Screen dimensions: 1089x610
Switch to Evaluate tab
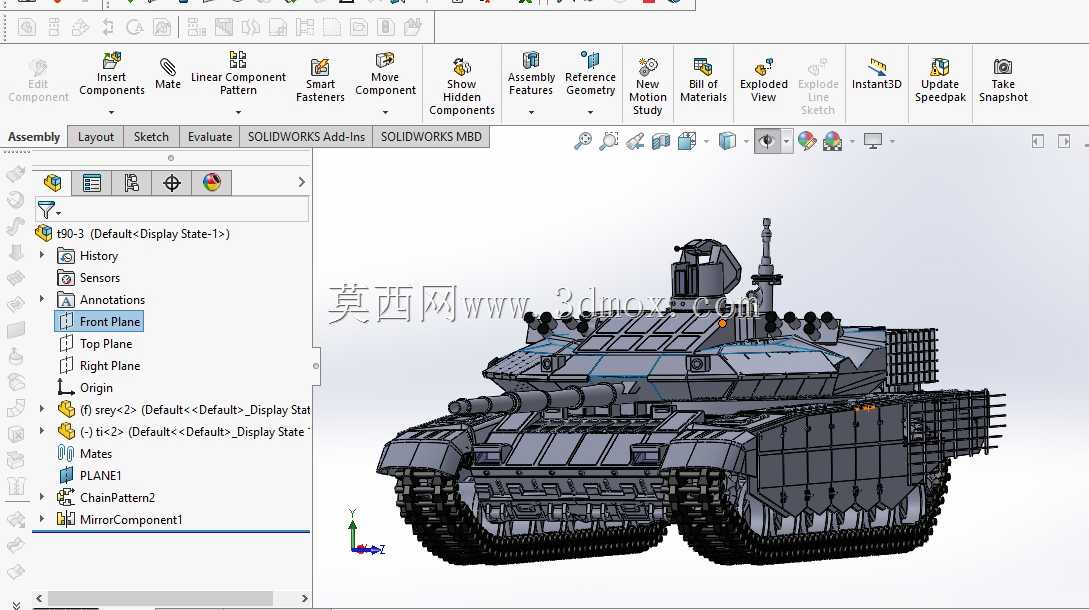[x=210, y=137]
